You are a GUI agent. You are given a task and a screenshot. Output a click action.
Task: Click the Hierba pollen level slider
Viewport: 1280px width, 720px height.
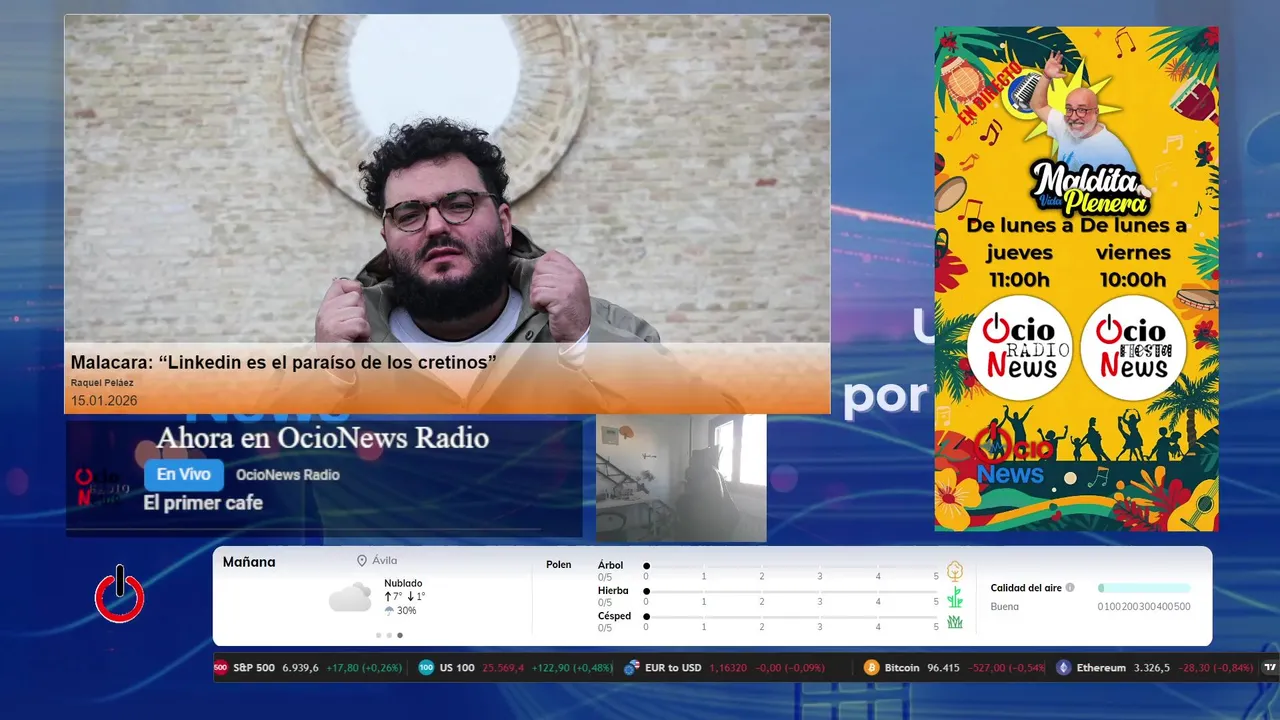(791, 591)
